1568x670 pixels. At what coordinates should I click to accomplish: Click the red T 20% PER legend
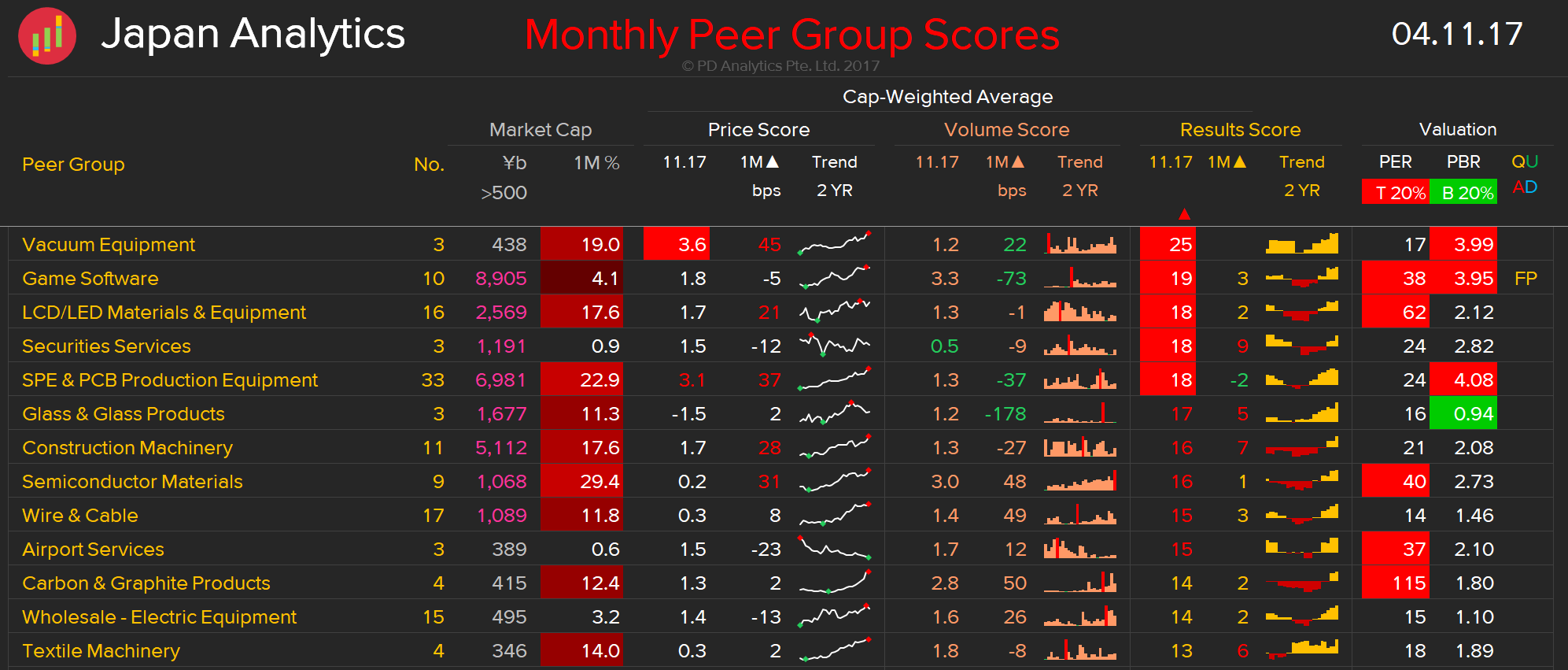1395,193
